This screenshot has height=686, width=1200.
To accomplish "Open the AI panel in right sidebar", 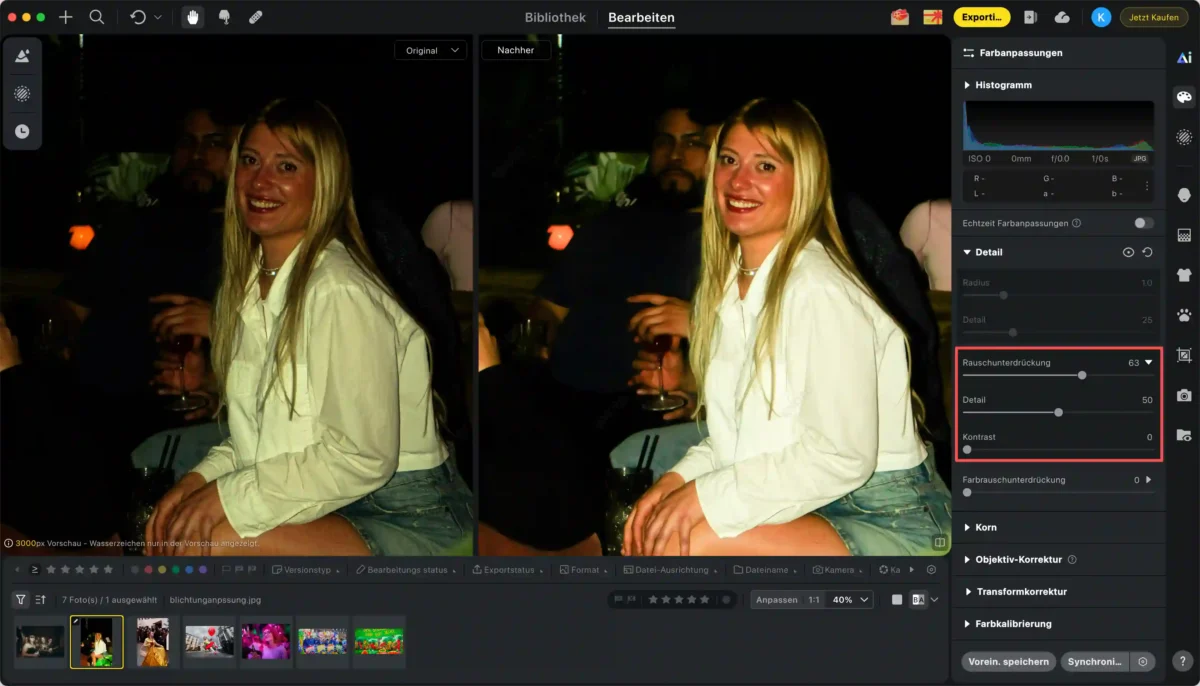I will (1184, 57).
